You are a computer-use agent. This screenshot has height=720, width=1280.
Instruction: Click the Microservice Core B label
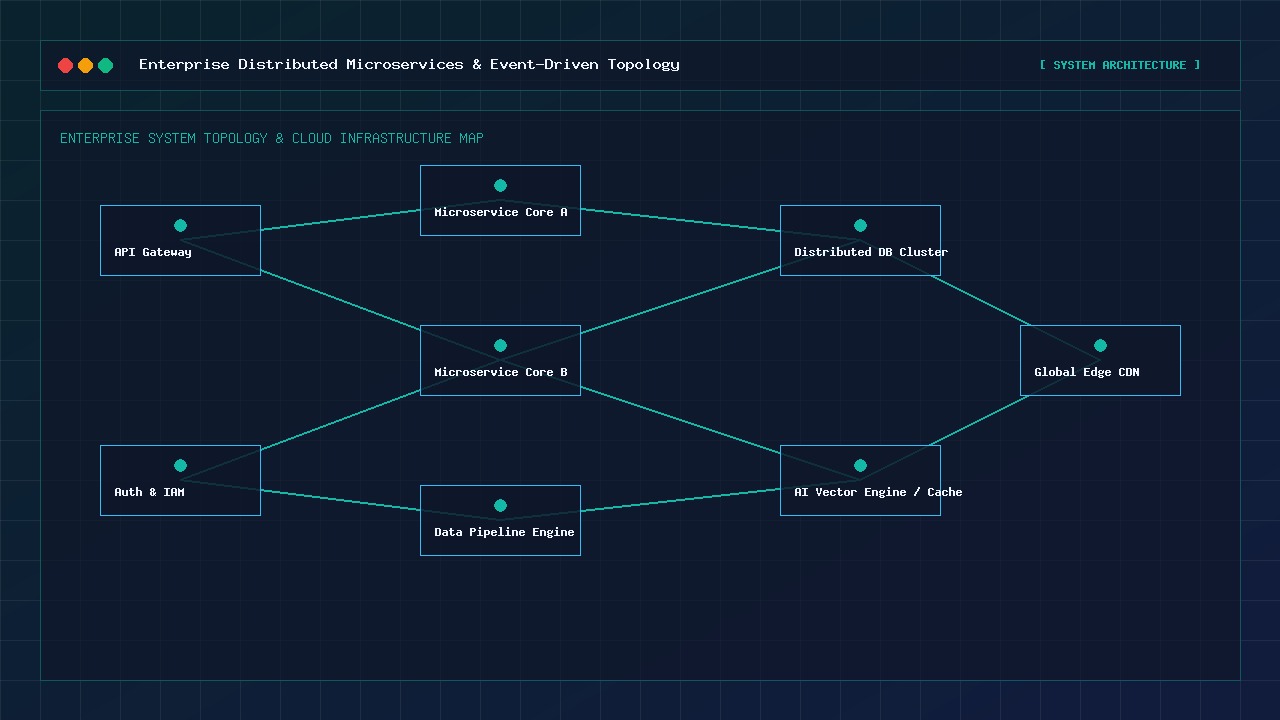click(501, 372)
